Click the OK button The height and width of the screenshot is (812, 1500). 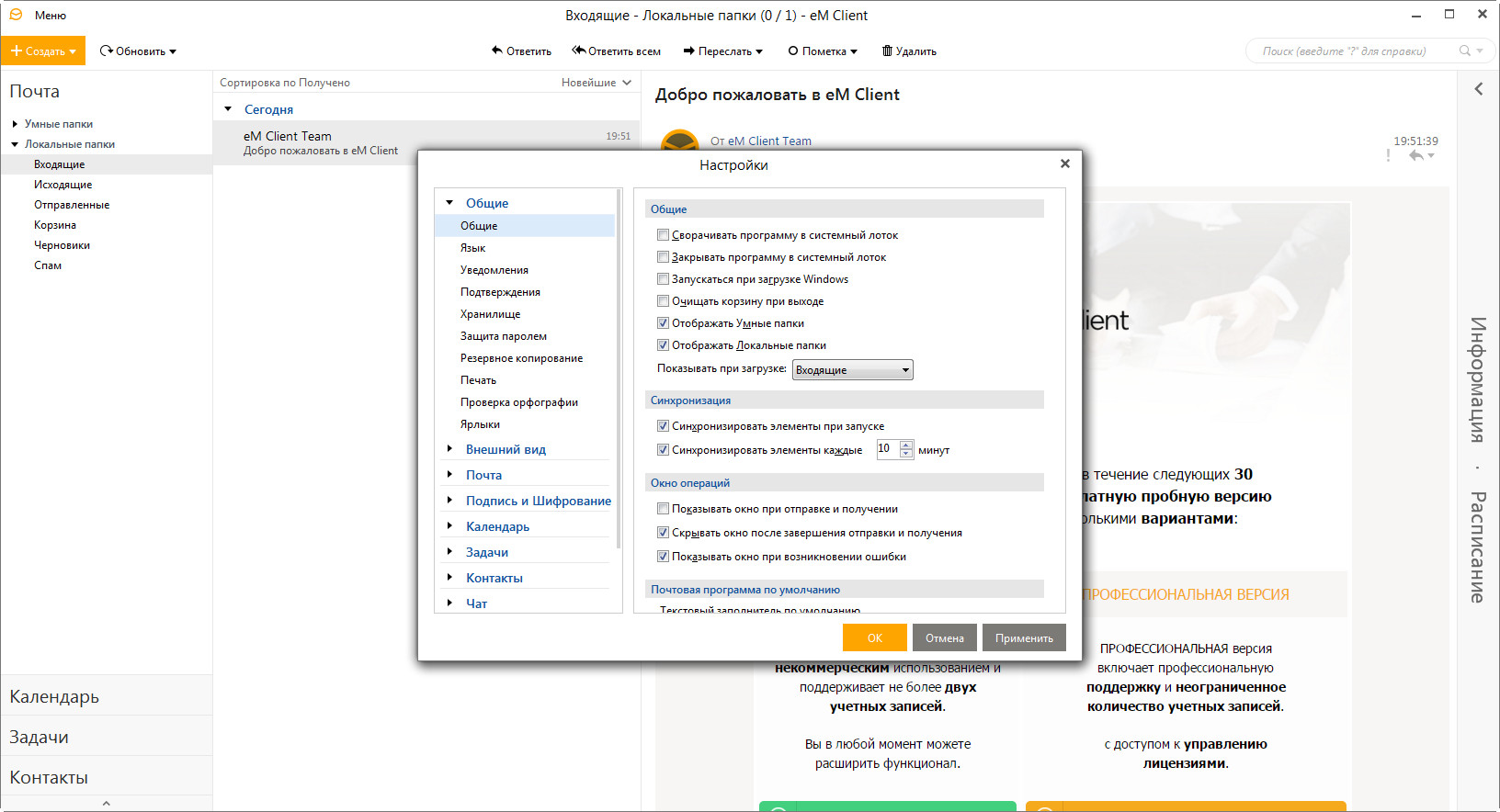tap(875, 637)
